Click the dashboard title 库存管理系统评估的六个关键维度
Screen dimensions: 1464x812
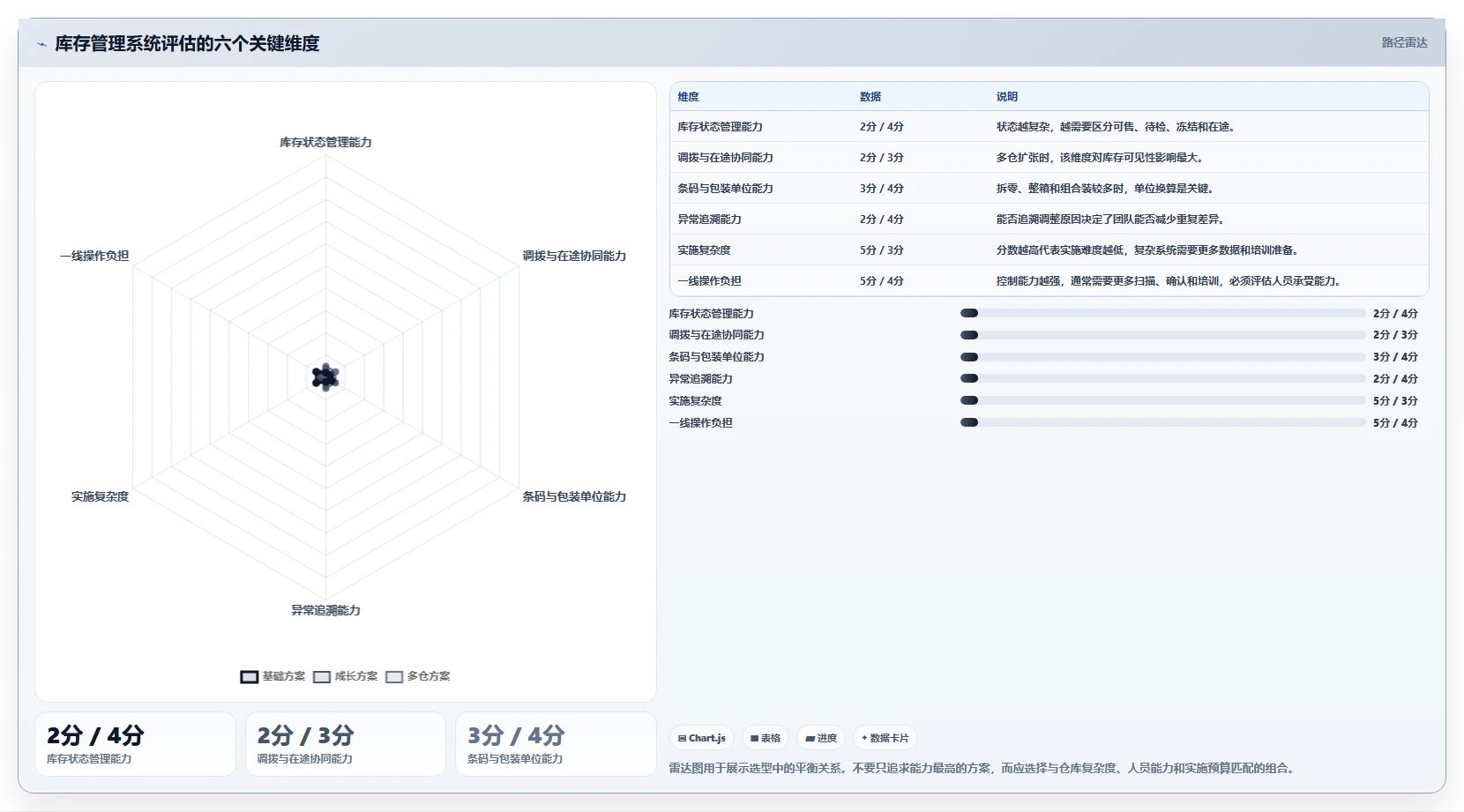[187, 43]
